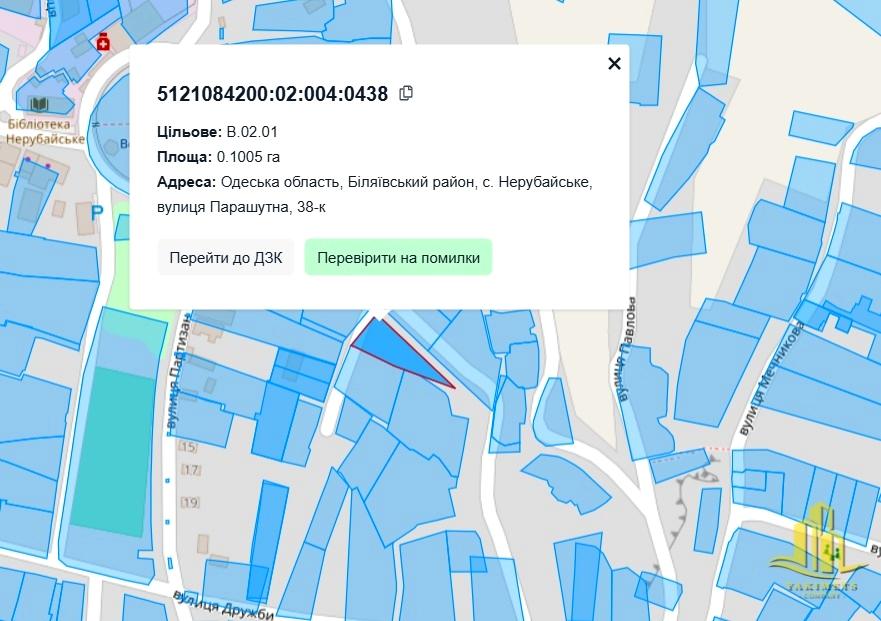Click the вулиця Дружби street label
This screenshot has width=881, height=621.
pos(222,604)
